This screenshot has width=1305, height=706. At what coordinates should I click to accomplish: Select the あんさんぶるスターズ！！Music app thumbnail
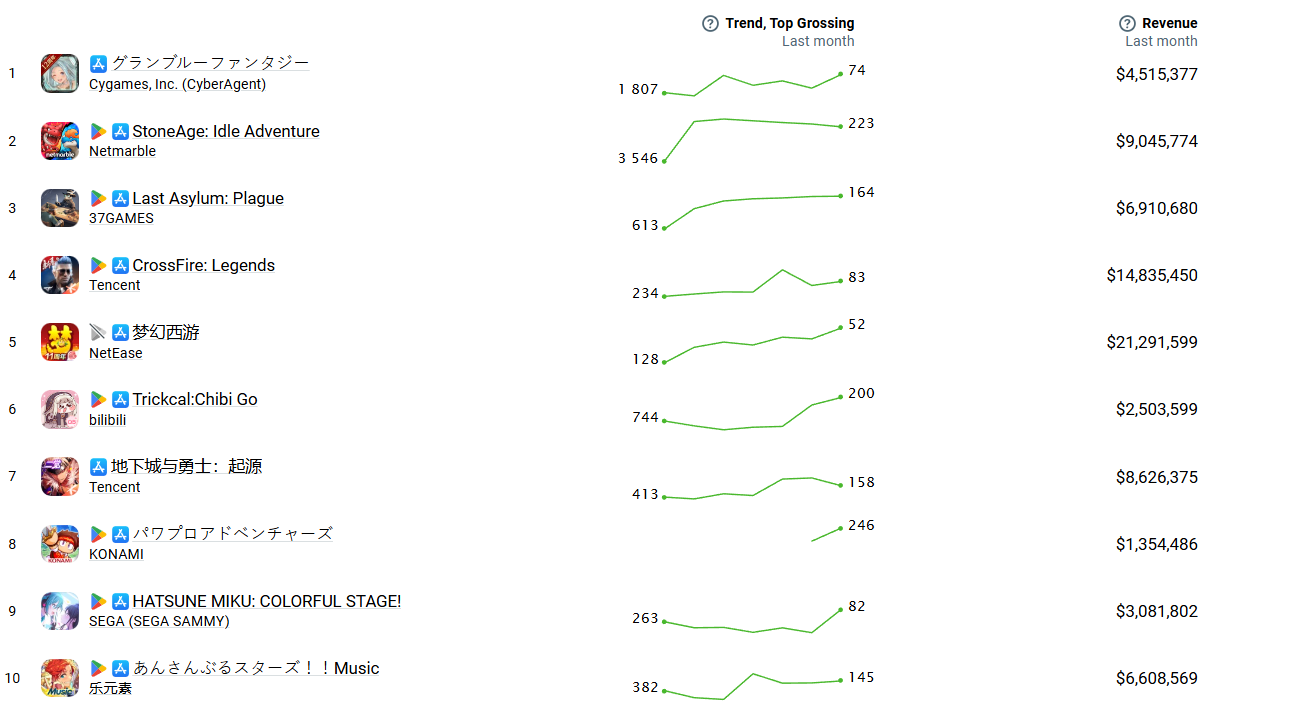coord(60,678)
